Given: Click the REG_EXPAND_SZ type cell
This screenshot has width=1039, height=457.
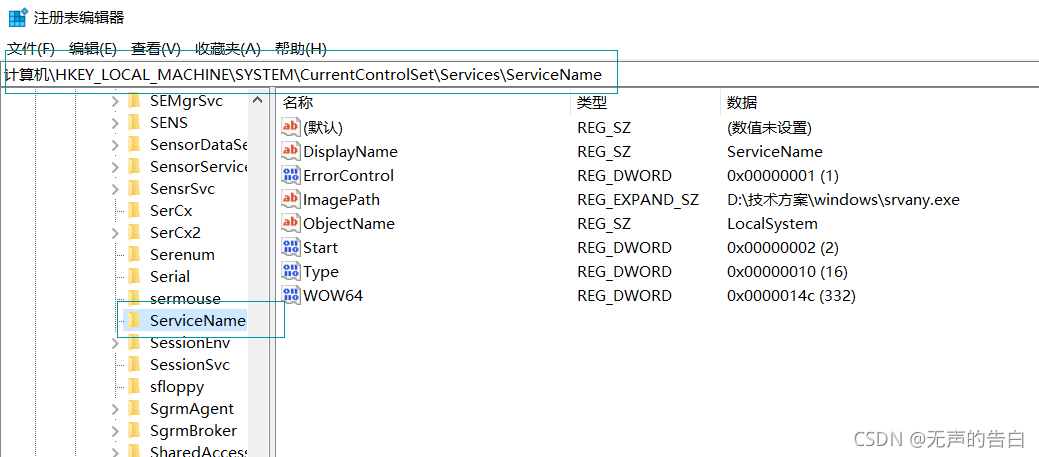Looking at the screenshot, I should click(637, 199).
